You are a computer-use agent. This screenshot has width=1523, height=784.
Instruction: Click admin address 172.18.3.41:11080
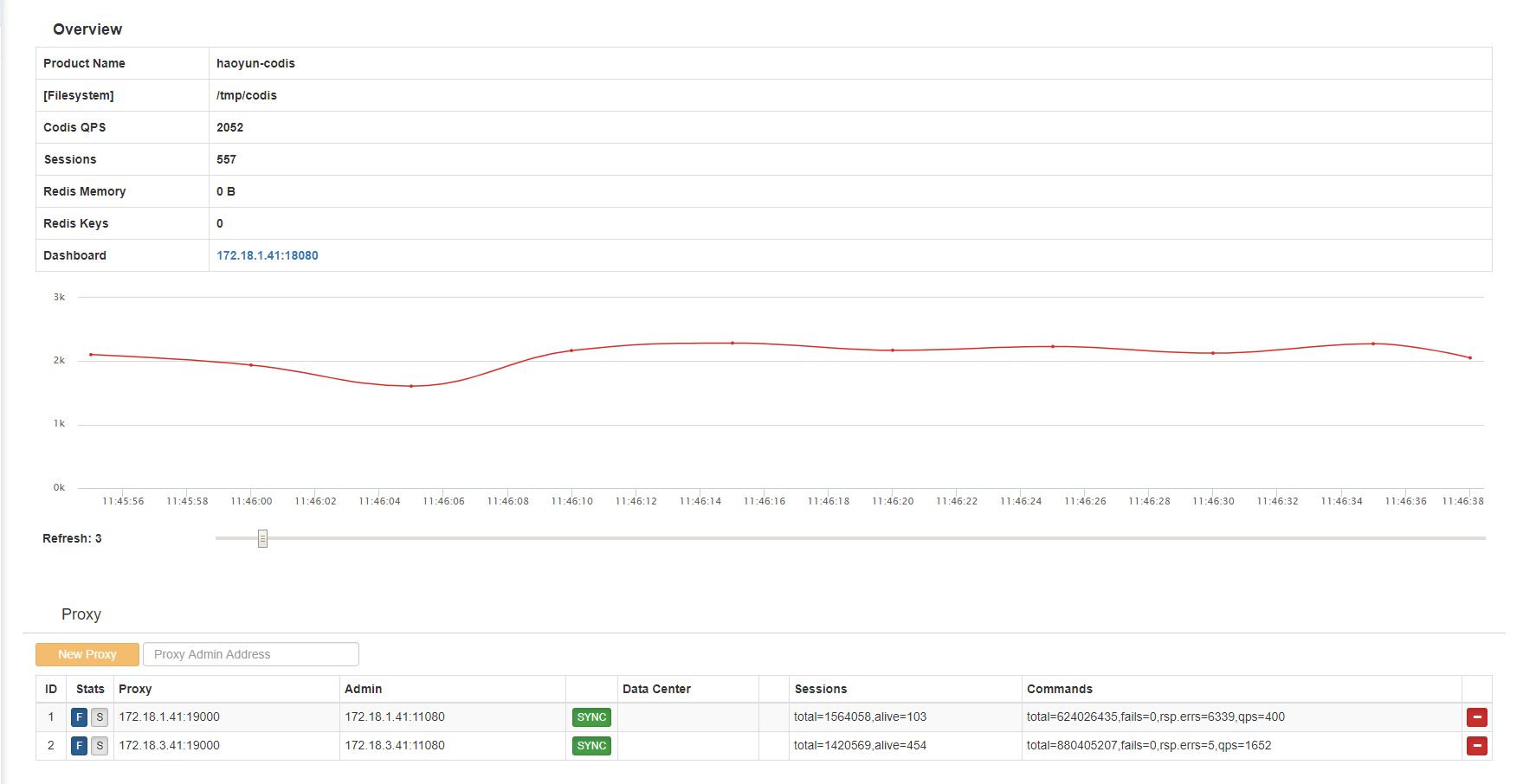[395, 745]
